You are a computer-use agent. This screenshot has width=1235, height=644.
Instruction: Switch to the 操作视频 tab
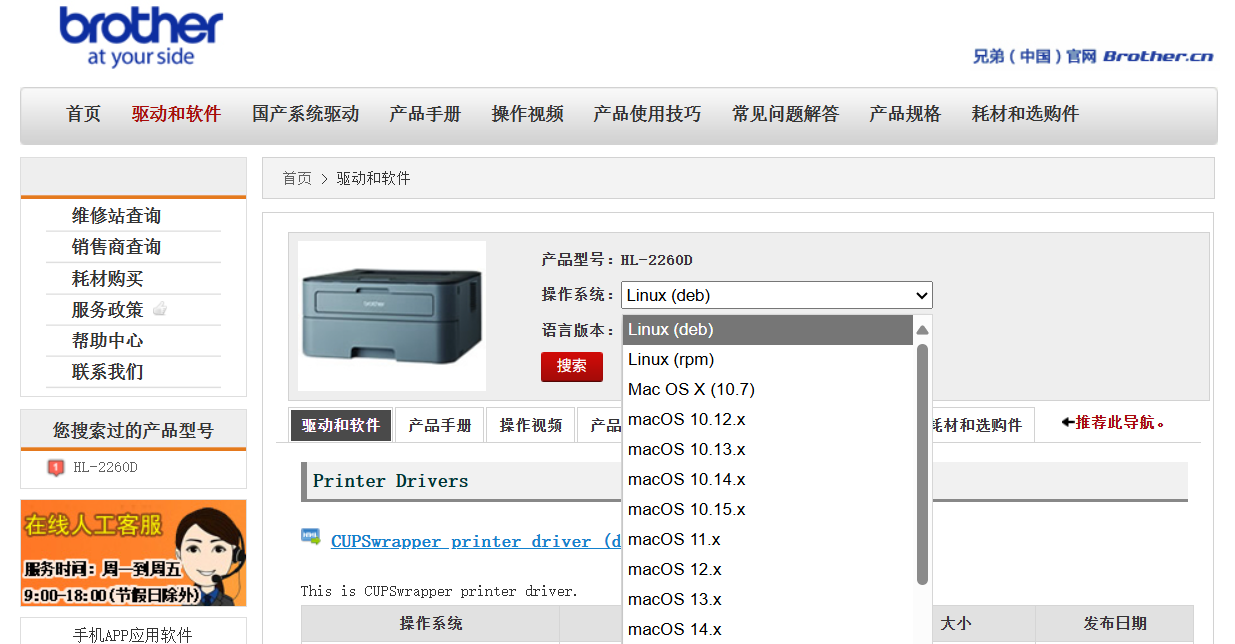pos(531,425)
